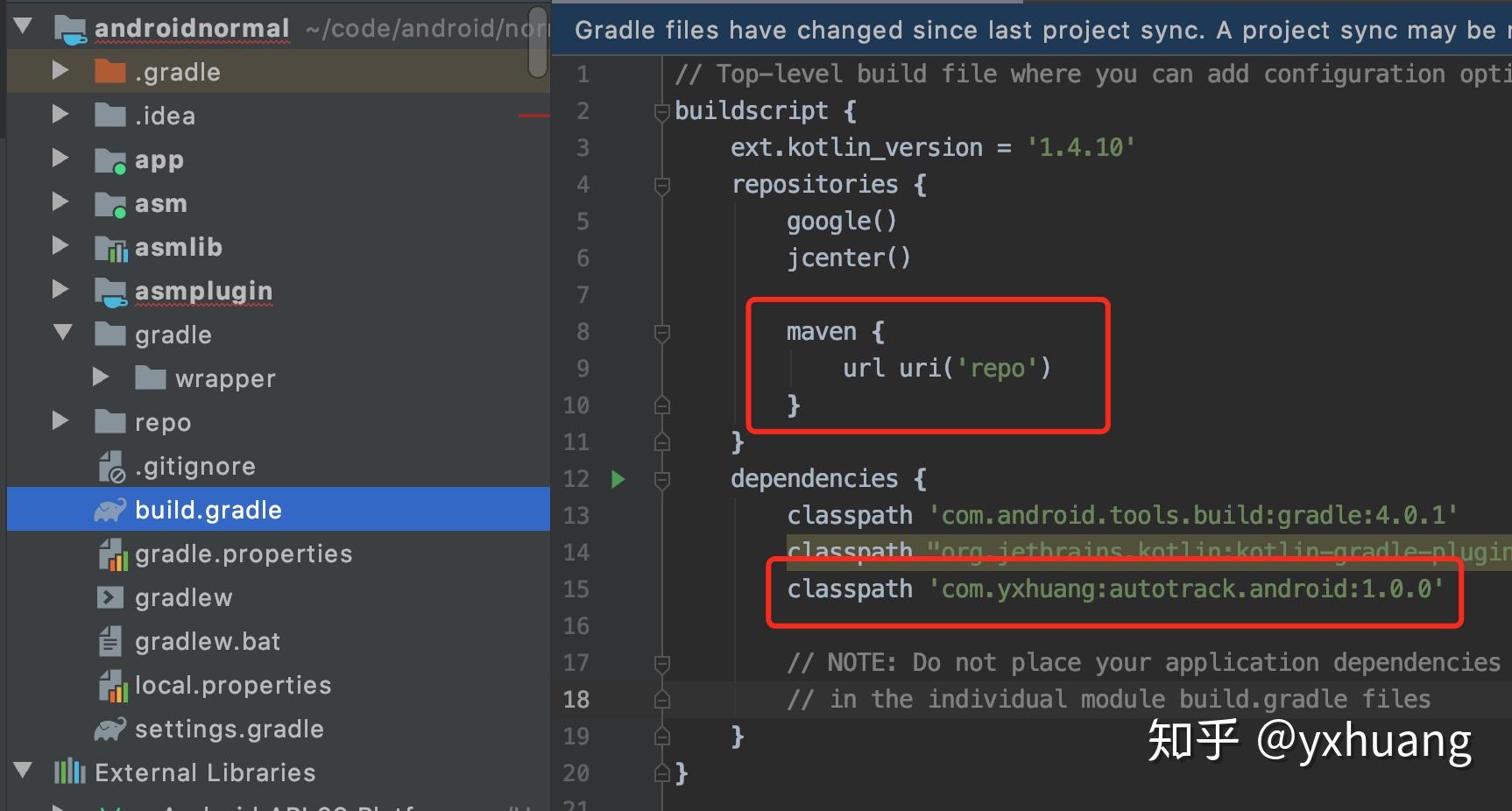This screenshot has height=811, width=1512.
Task: Click the build.gradle elephant icon
Action: click(110, 510)
